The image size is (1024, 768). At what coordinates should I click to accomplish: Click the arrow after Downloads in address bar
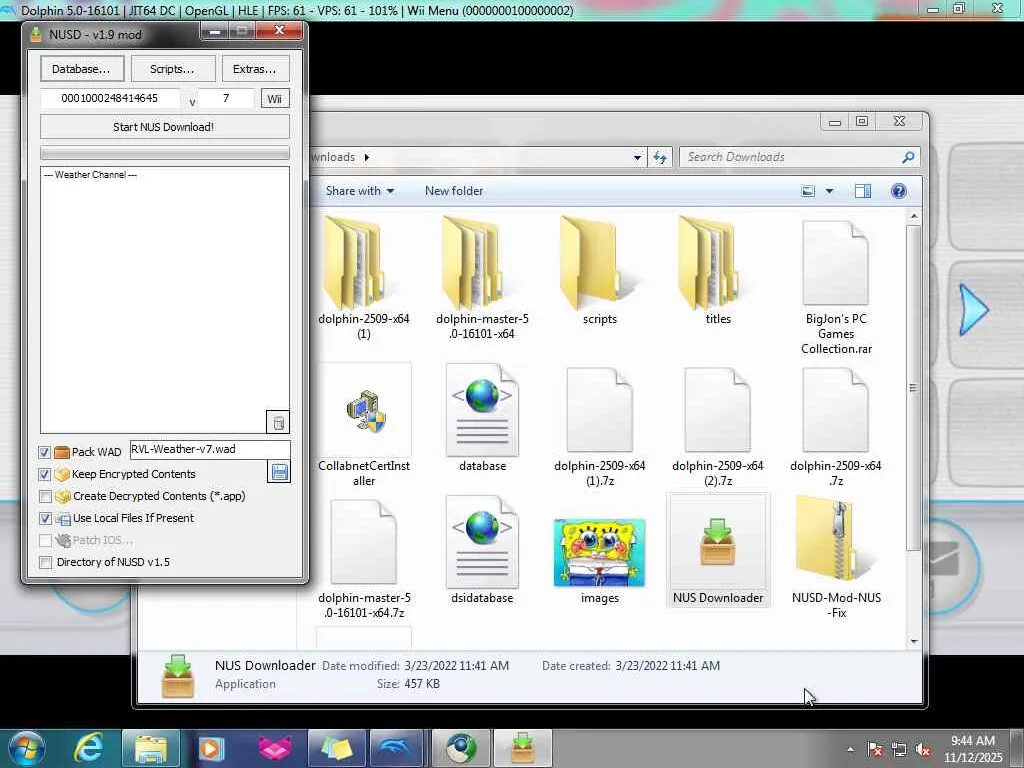point(367,157)
